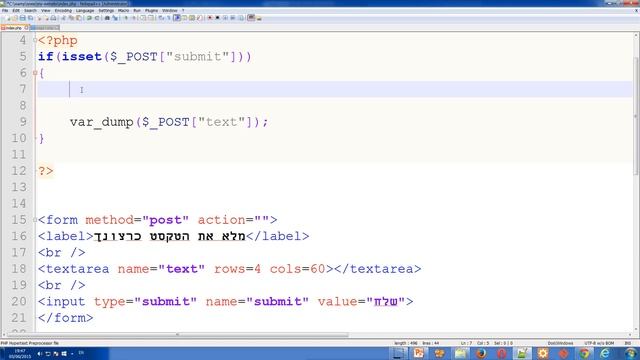Viewport: 640px width, 360px height.
Task: Toggle synchronized horizontal scrolling
Action: [151, 18]
